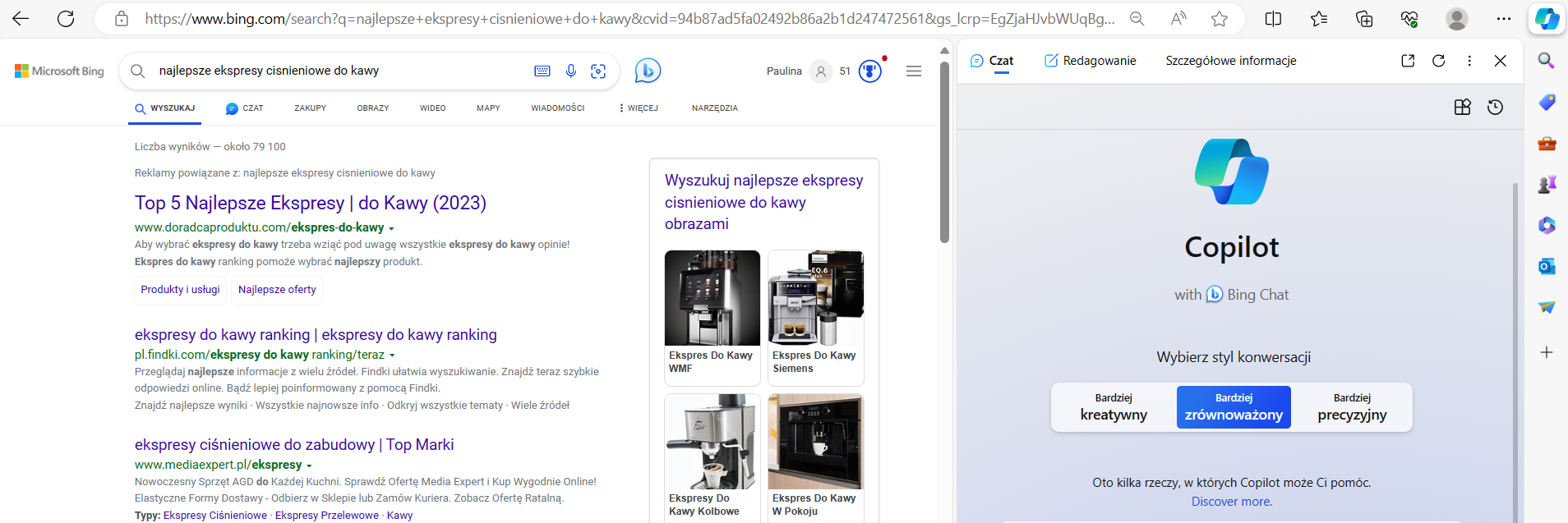1568x523 pixels.
Task: Switch to WIADOMOŚCI search tab
Action: point(558,108)
